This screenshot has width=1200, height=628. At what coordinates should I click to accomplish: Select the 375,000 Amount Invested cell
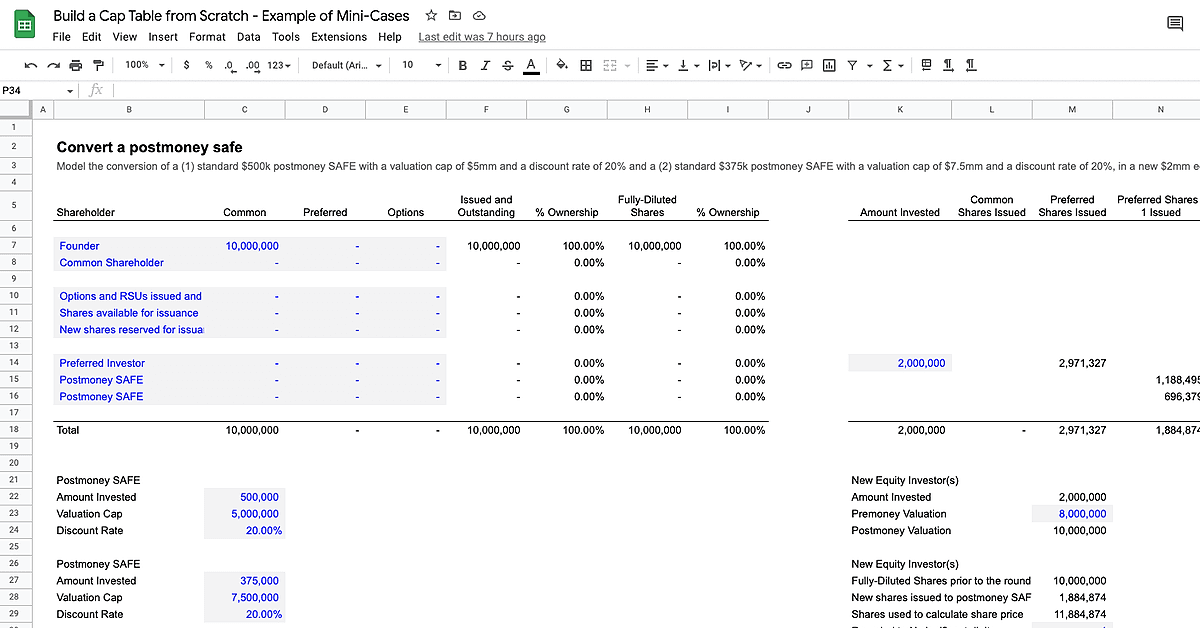tap(244, 581)
